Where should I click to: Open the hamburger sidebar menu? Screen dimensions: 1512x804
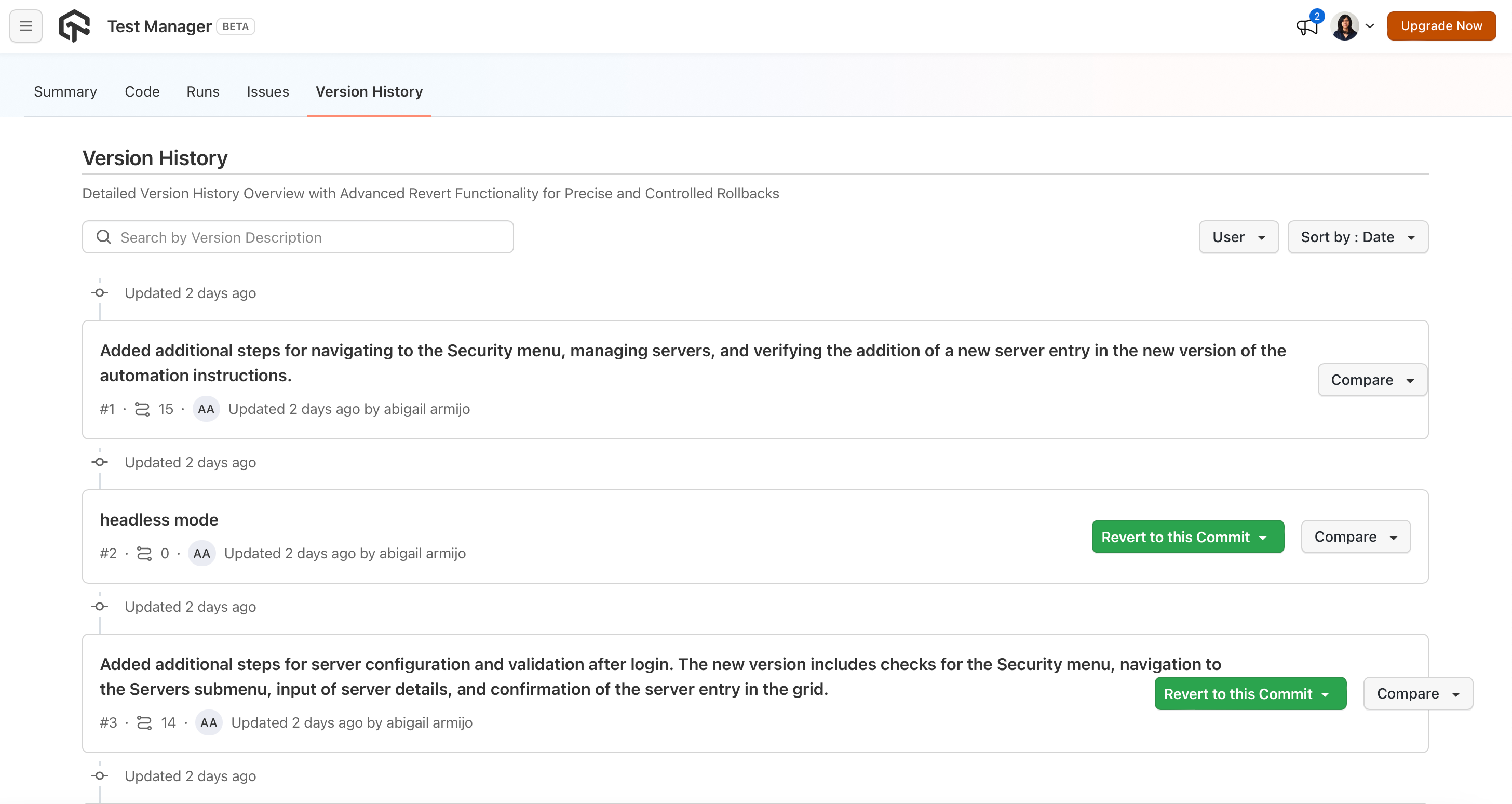tap(26, 26)
